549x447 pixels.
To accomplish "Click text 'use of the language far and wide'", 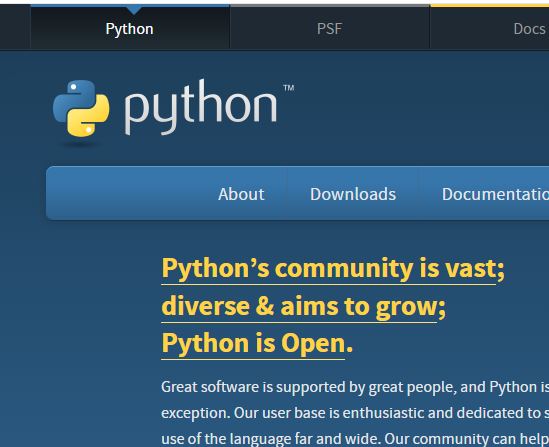I will click(270, 439).
